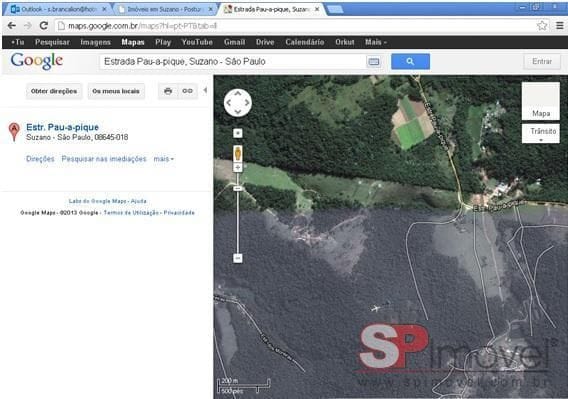Click the browser forward arrow

pos(28,26)
